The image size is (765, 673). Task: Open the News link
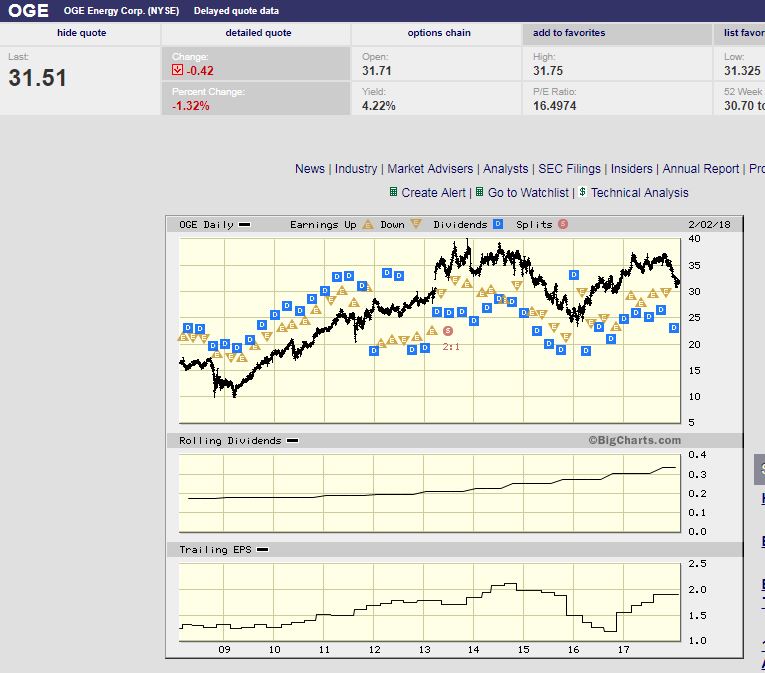[x=309, y=169]
